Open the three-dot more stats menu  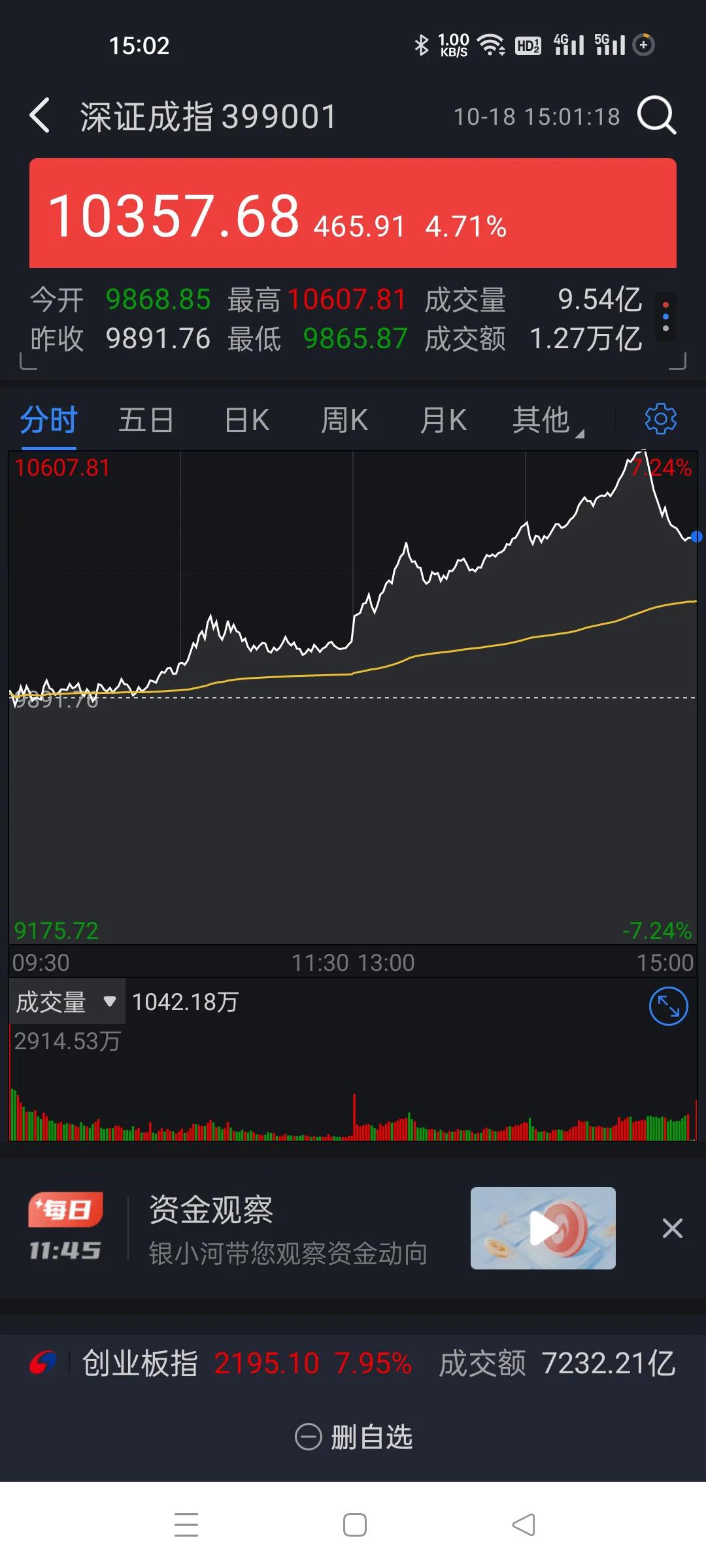(x=665, y=317)
